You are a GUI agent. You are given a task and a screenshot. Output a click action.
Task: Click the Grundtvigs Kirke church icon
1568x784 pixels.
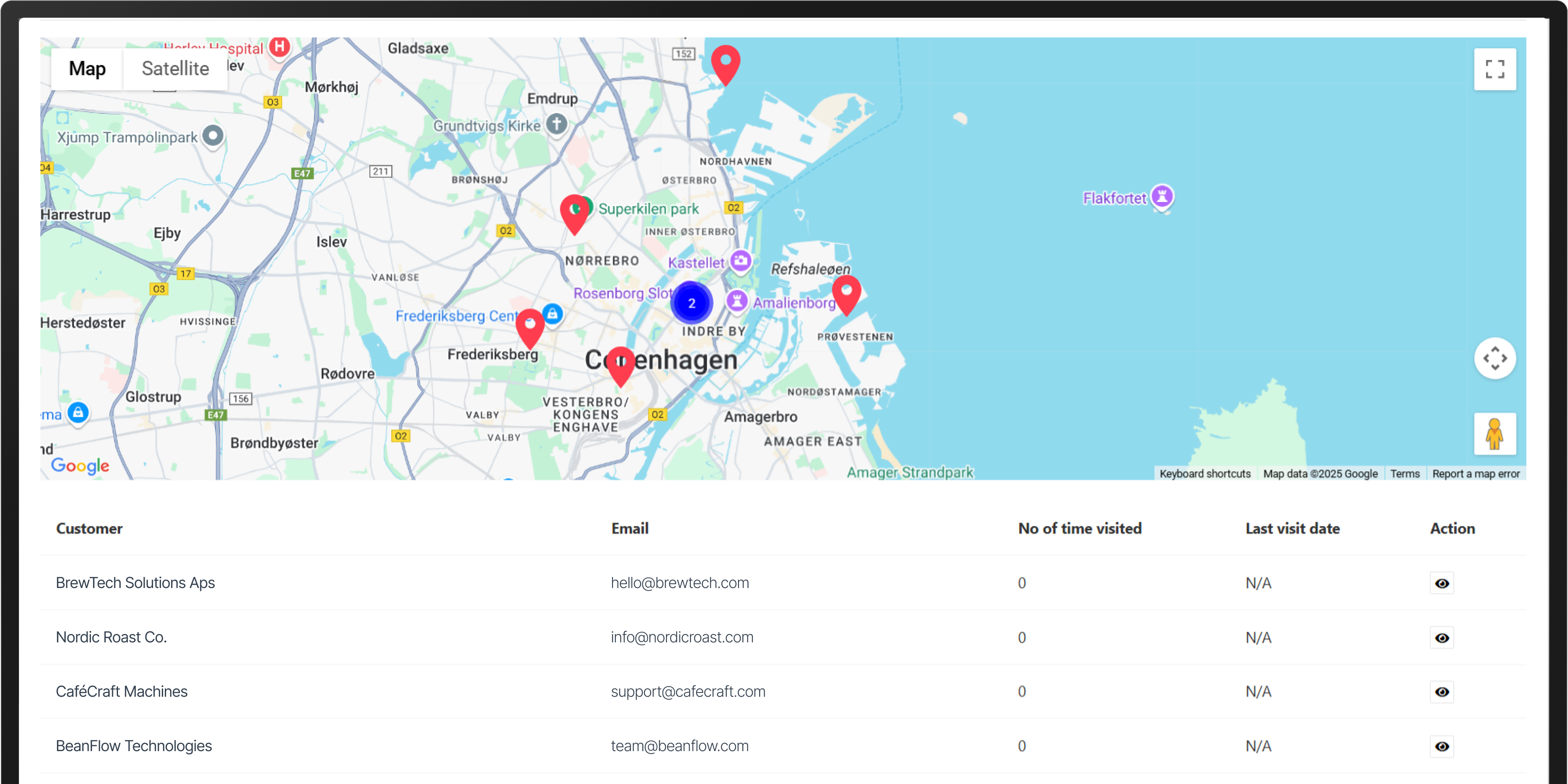point(556,125)
